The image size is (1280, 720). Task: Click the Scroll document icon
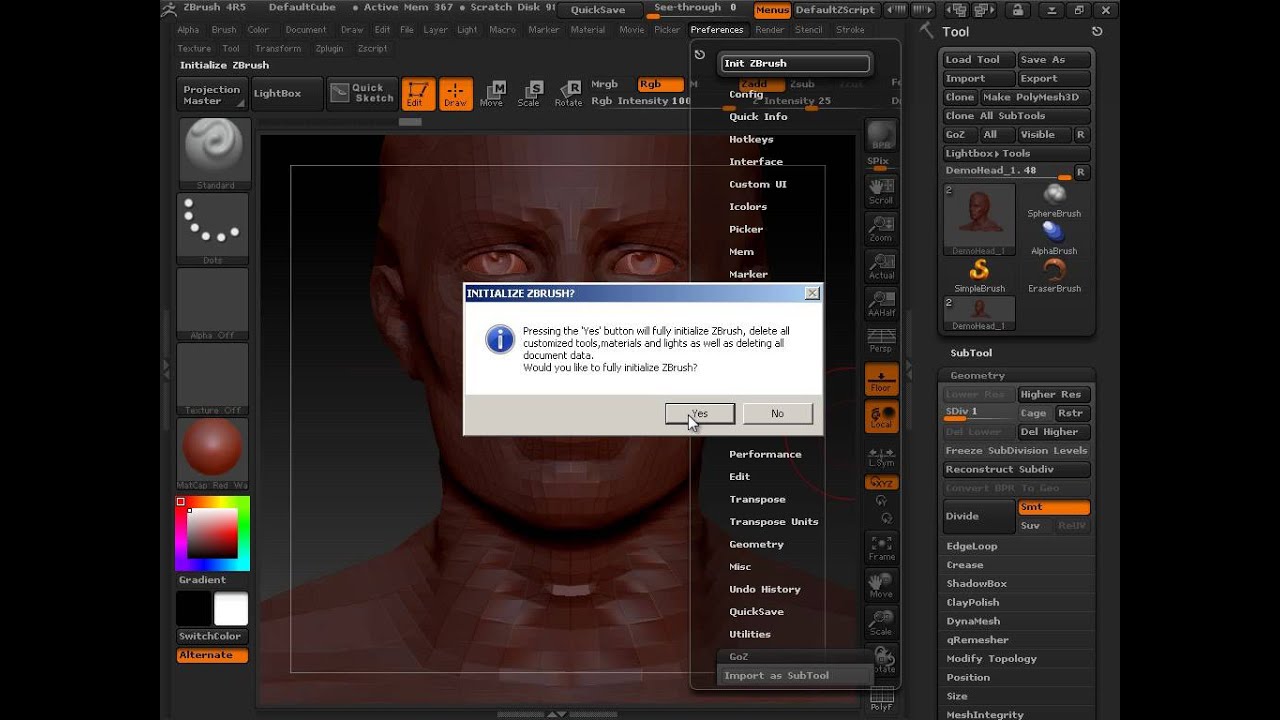(881, 190)
